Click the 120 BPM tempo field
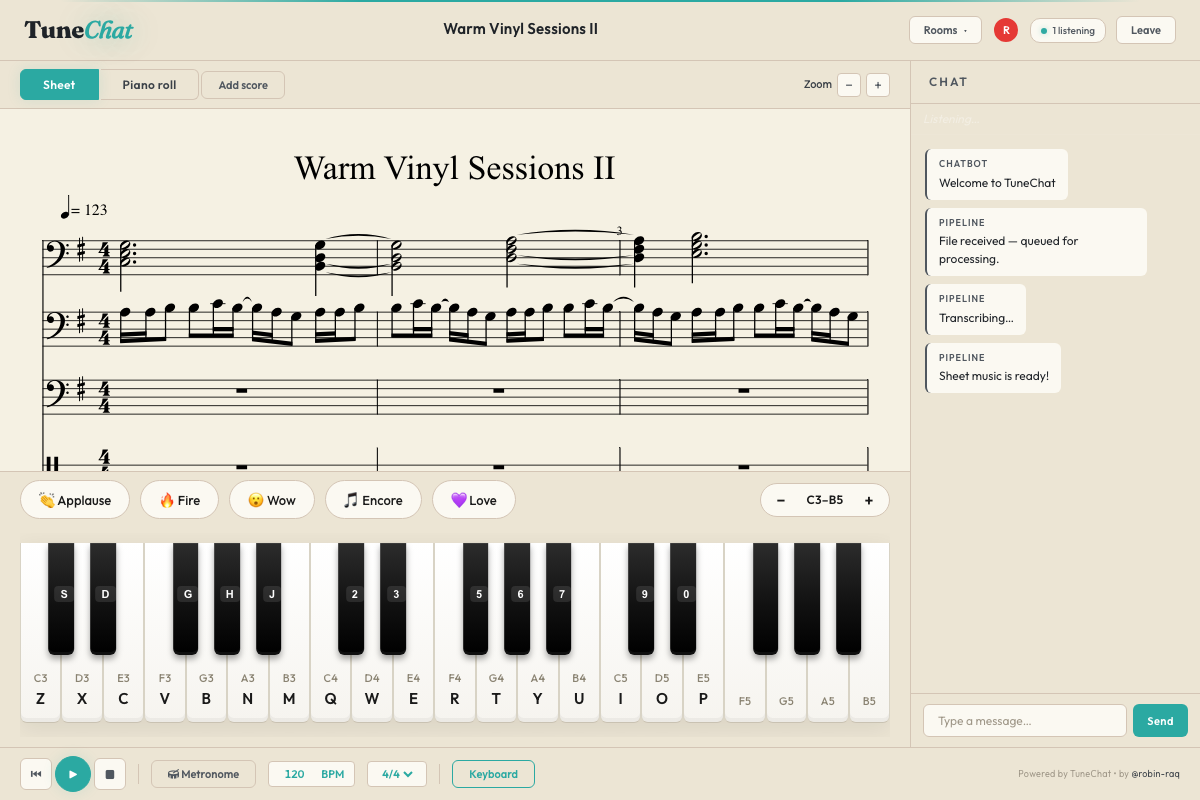Screen dimensions: 1200x800 click(x=311, y=774)
